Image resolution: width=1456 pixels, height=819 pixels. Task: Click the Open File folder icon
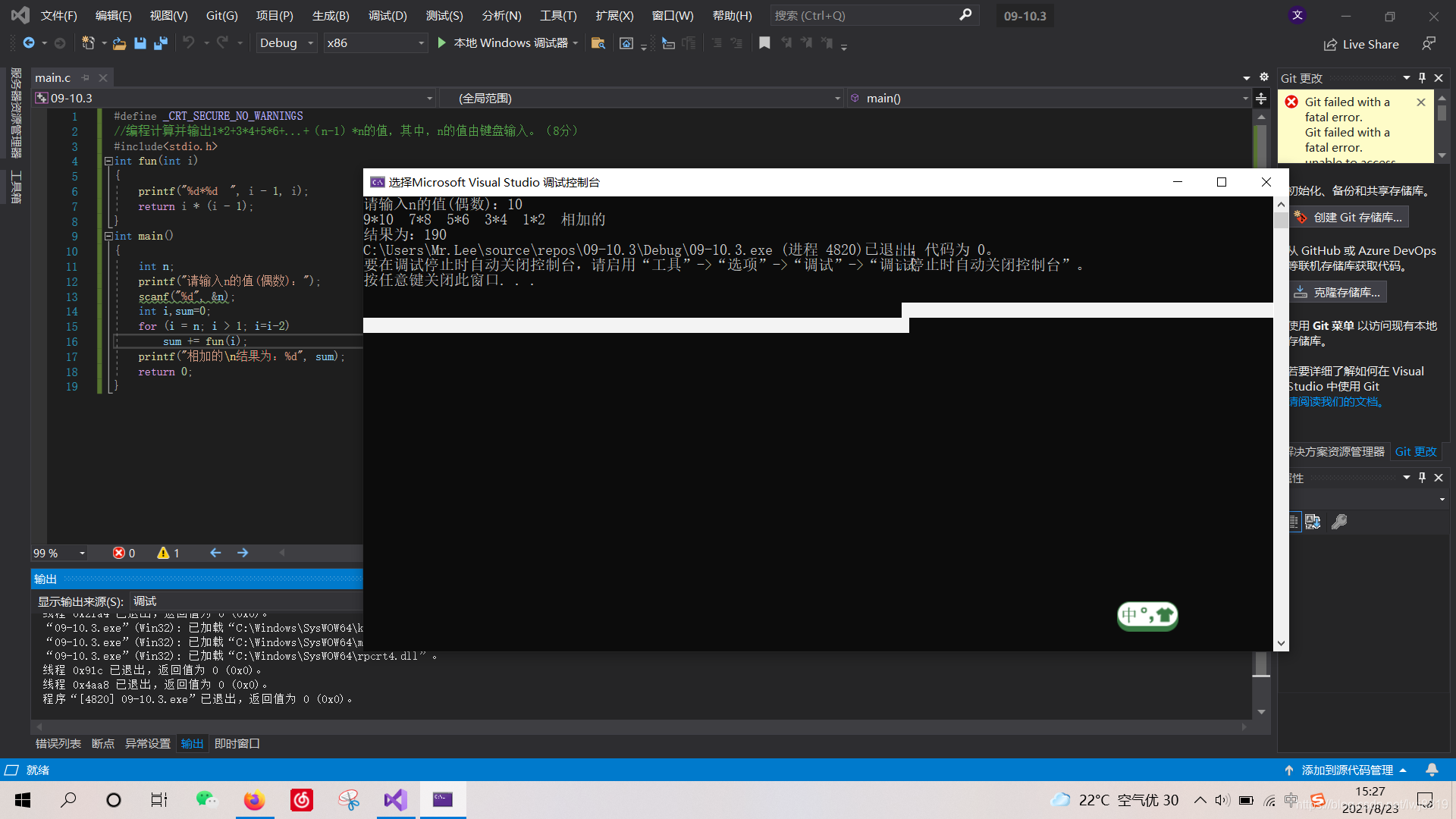pos(119,43)
